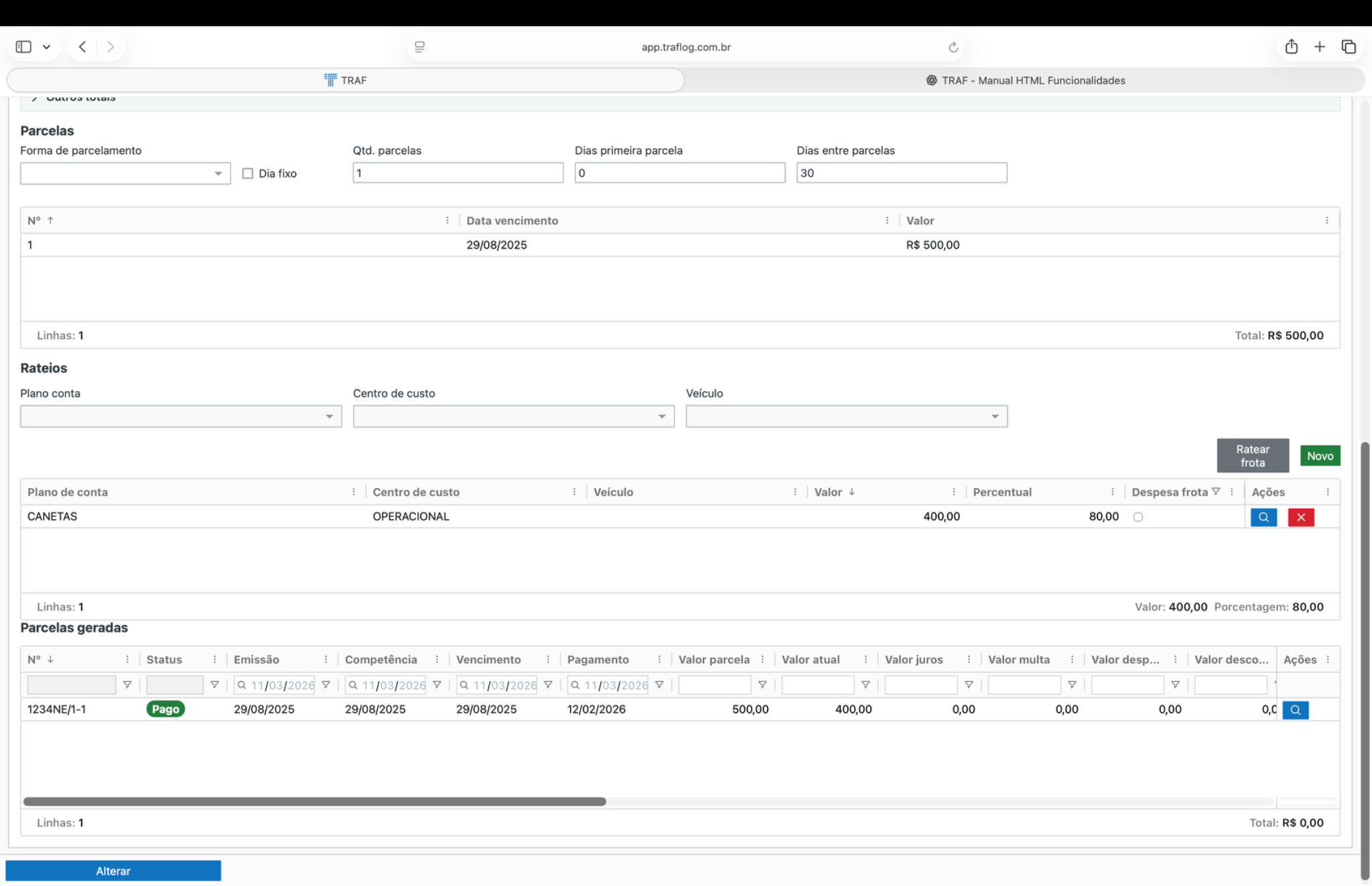Click Despesa frota header filter icon

click(1216, 492)
